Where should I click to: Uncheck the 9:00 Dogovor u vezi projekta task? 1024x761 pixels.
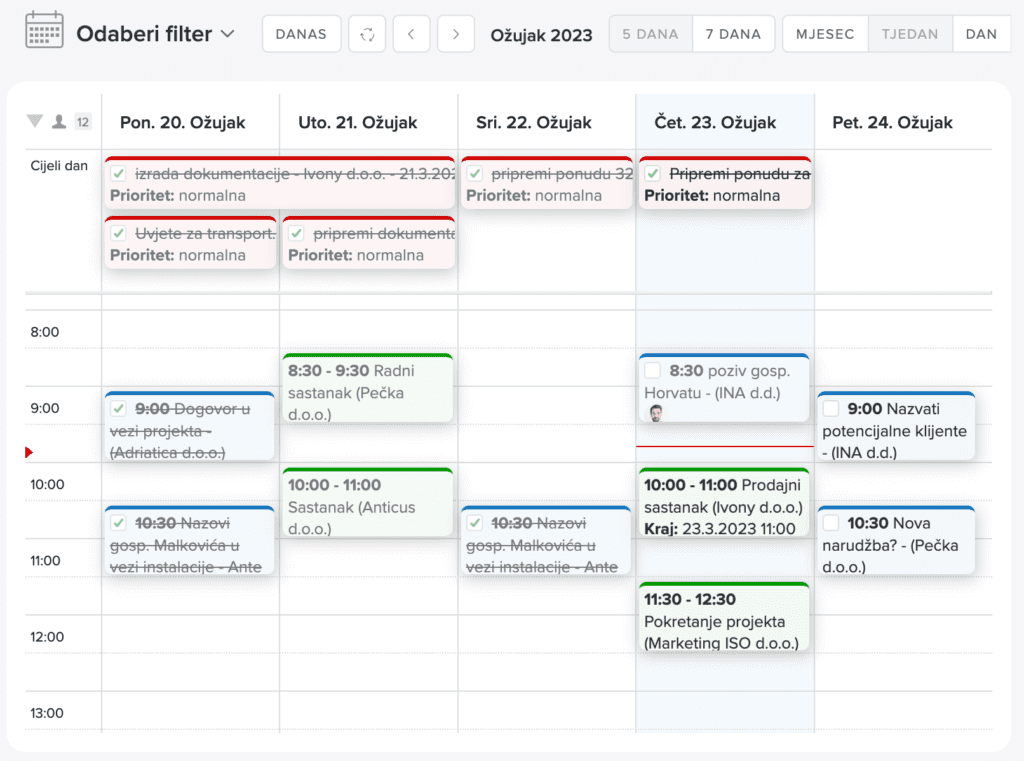[x=118, y=408]
